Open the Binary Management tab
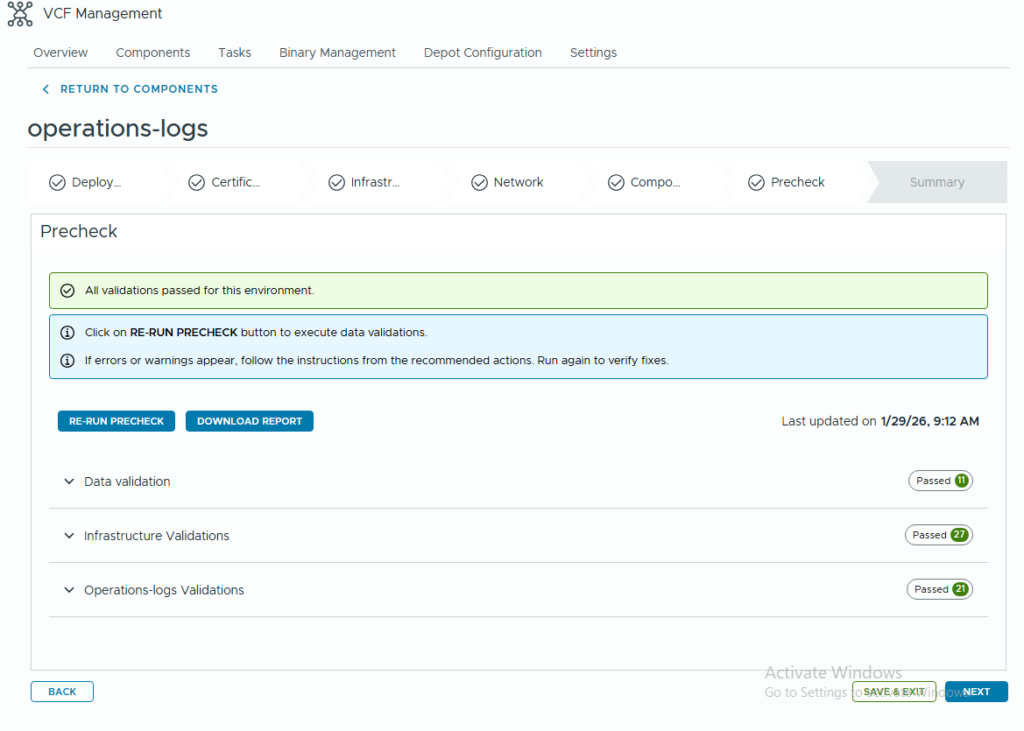 tap(337, 53)
